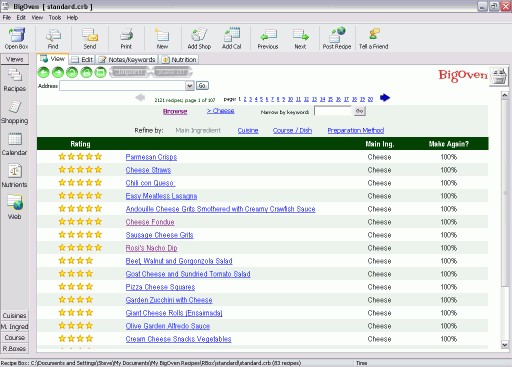512x367 pixels.
Task: Go to the Previous recipe icon
Action: click(268, 38)
